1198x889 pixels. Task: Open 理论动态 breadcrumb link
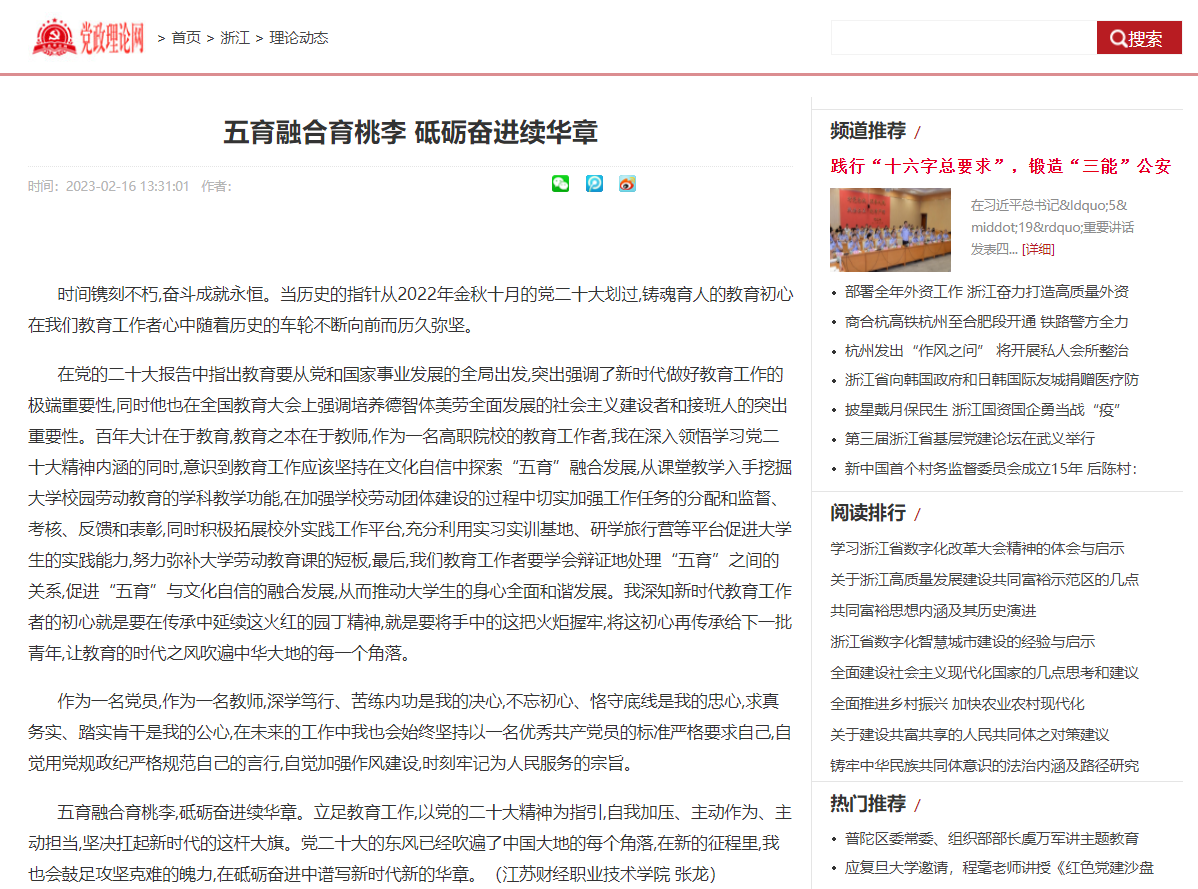(x=299, y=37)
